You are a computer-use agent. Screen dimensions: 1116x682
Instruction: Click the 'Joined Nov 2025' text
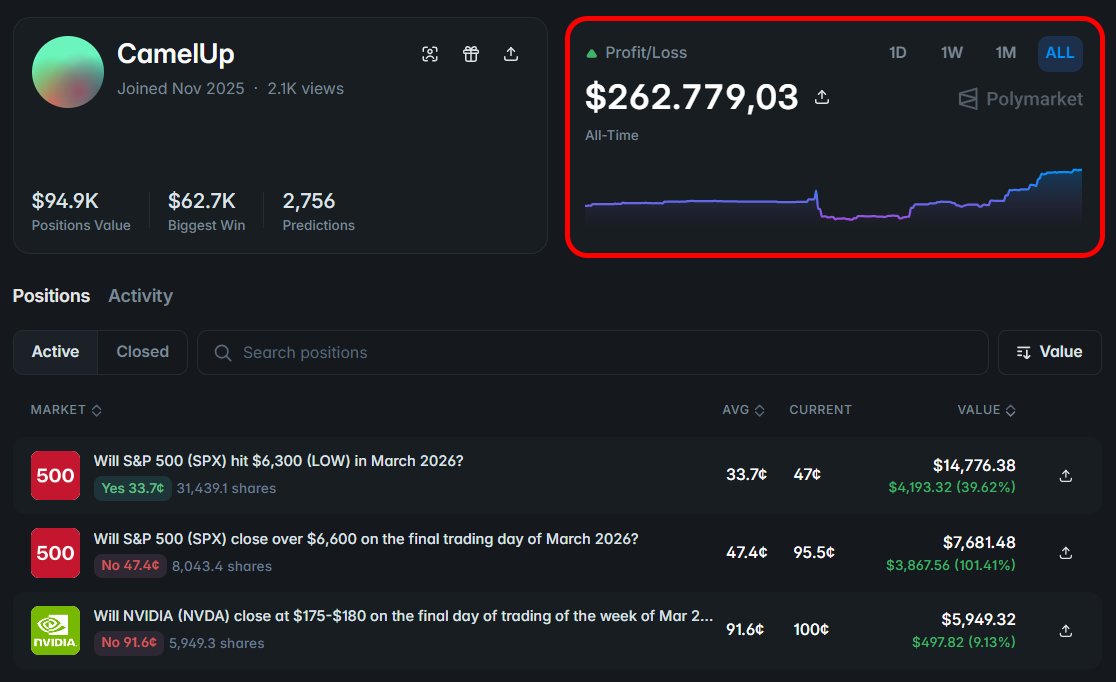point(181,88)
